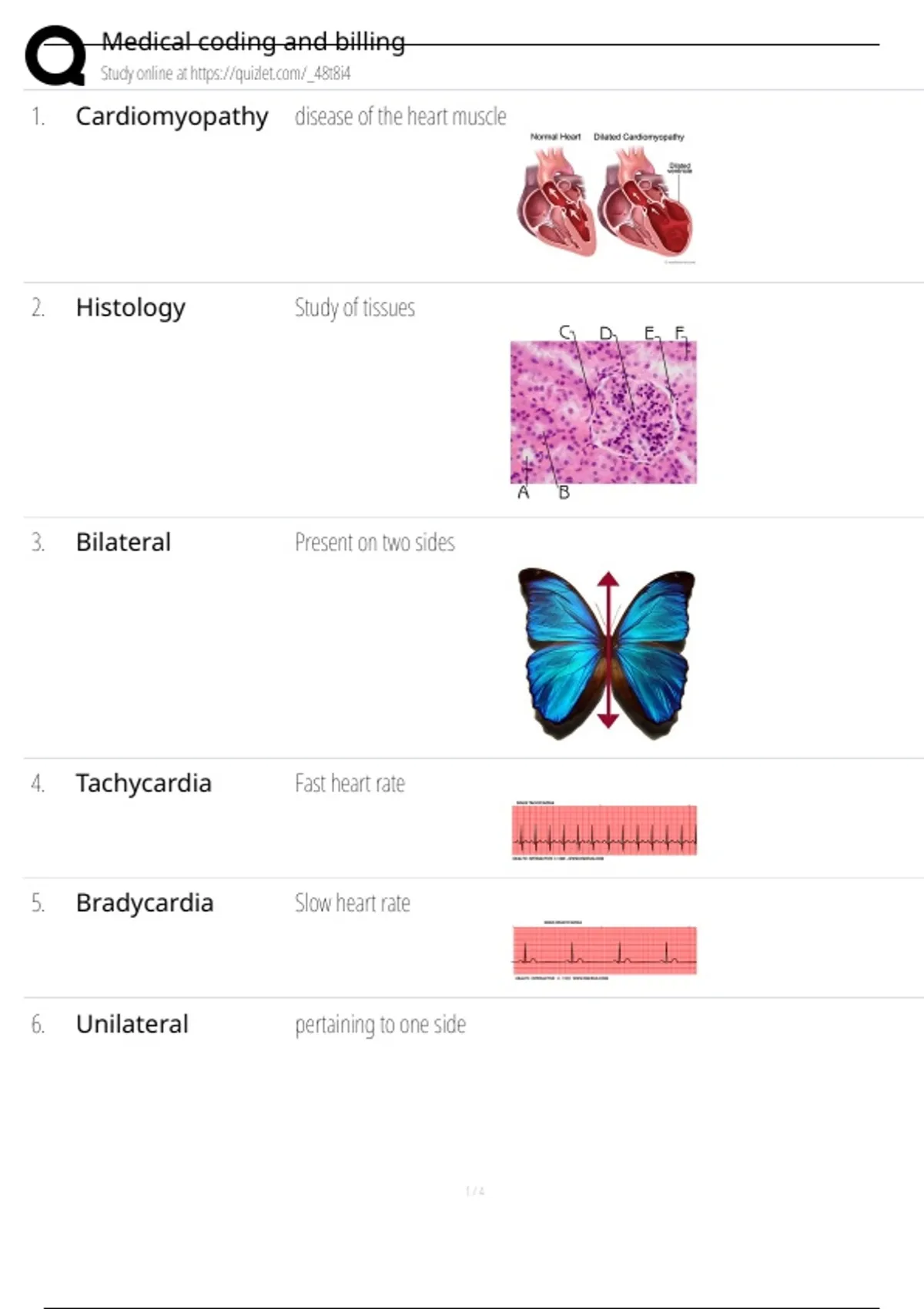Click the Quizlet Q logo

point(55,55)
